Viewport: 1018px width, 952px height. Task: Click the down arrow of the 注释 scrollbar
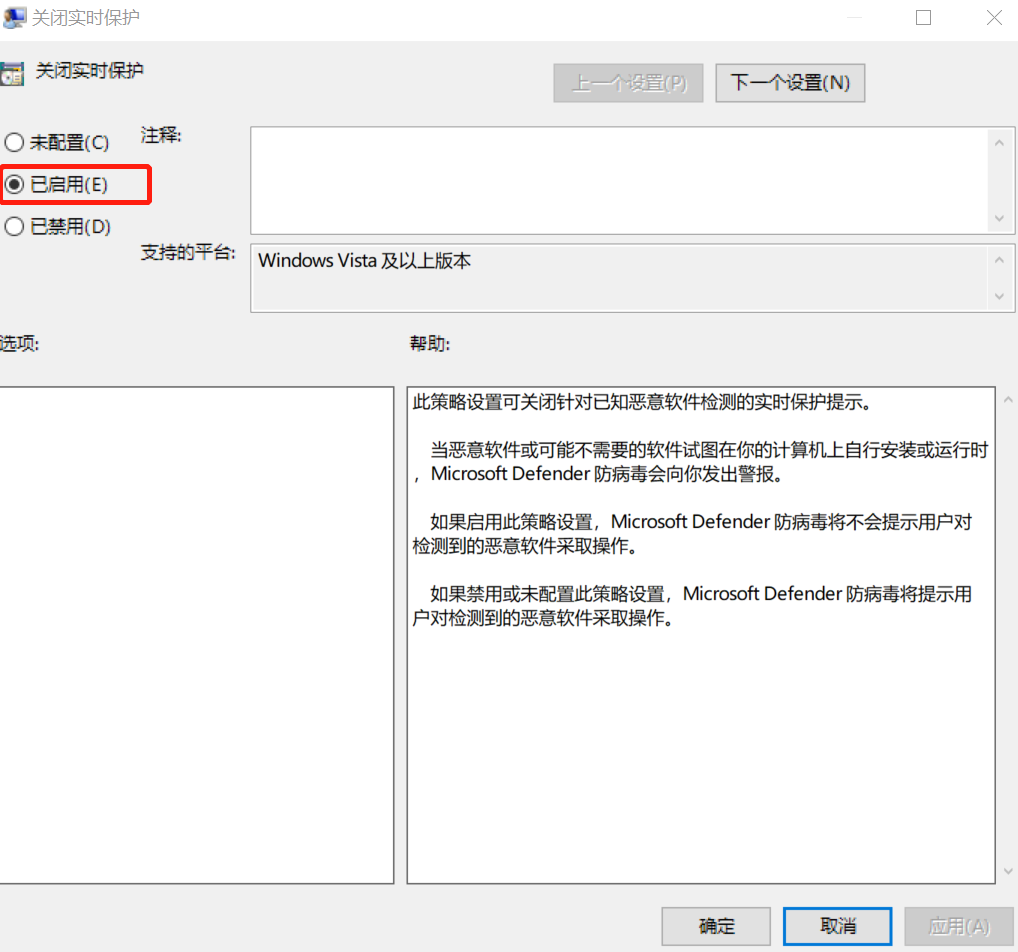[999, 219]
